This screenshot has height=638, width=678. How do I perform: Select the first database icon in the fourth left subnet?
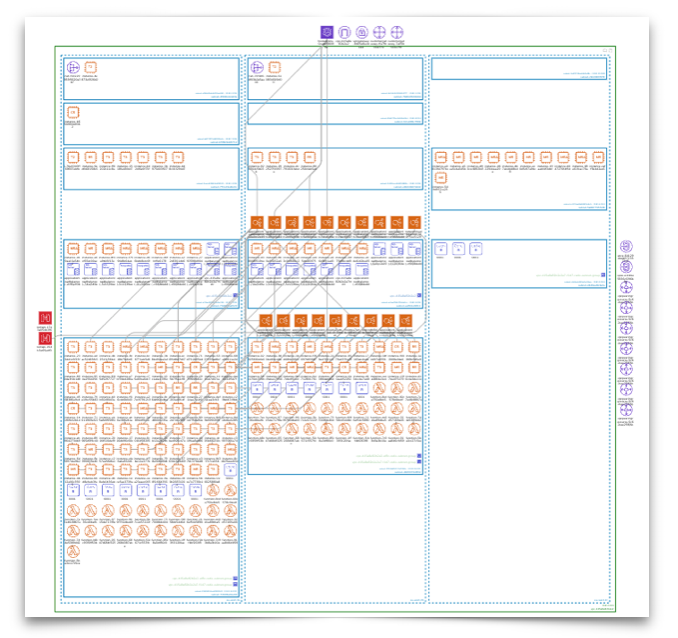[213, 249]
